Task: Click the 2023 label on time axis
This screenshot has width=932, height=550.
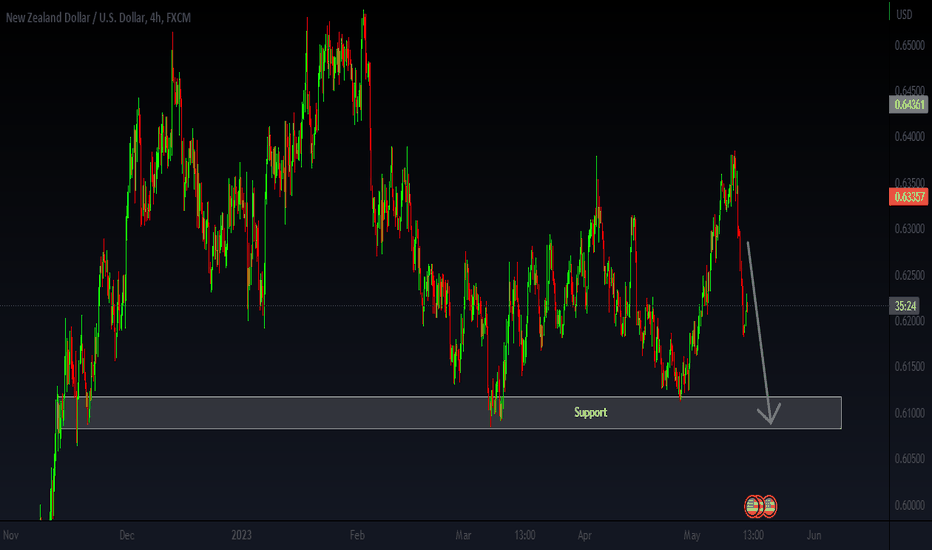Action: coord(241,535)
